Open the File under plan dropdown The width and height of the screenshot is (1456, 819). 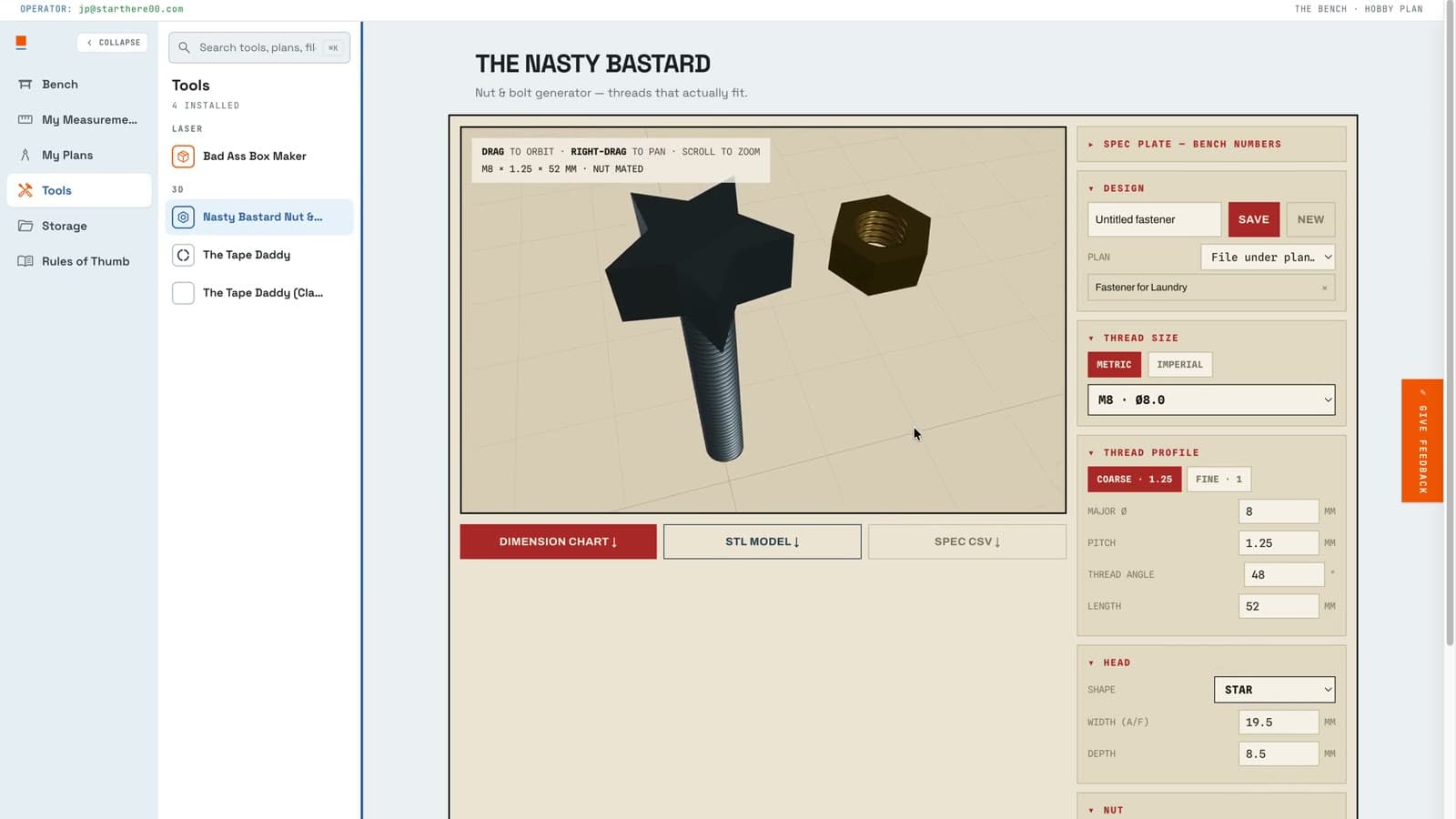(1268, 258)
